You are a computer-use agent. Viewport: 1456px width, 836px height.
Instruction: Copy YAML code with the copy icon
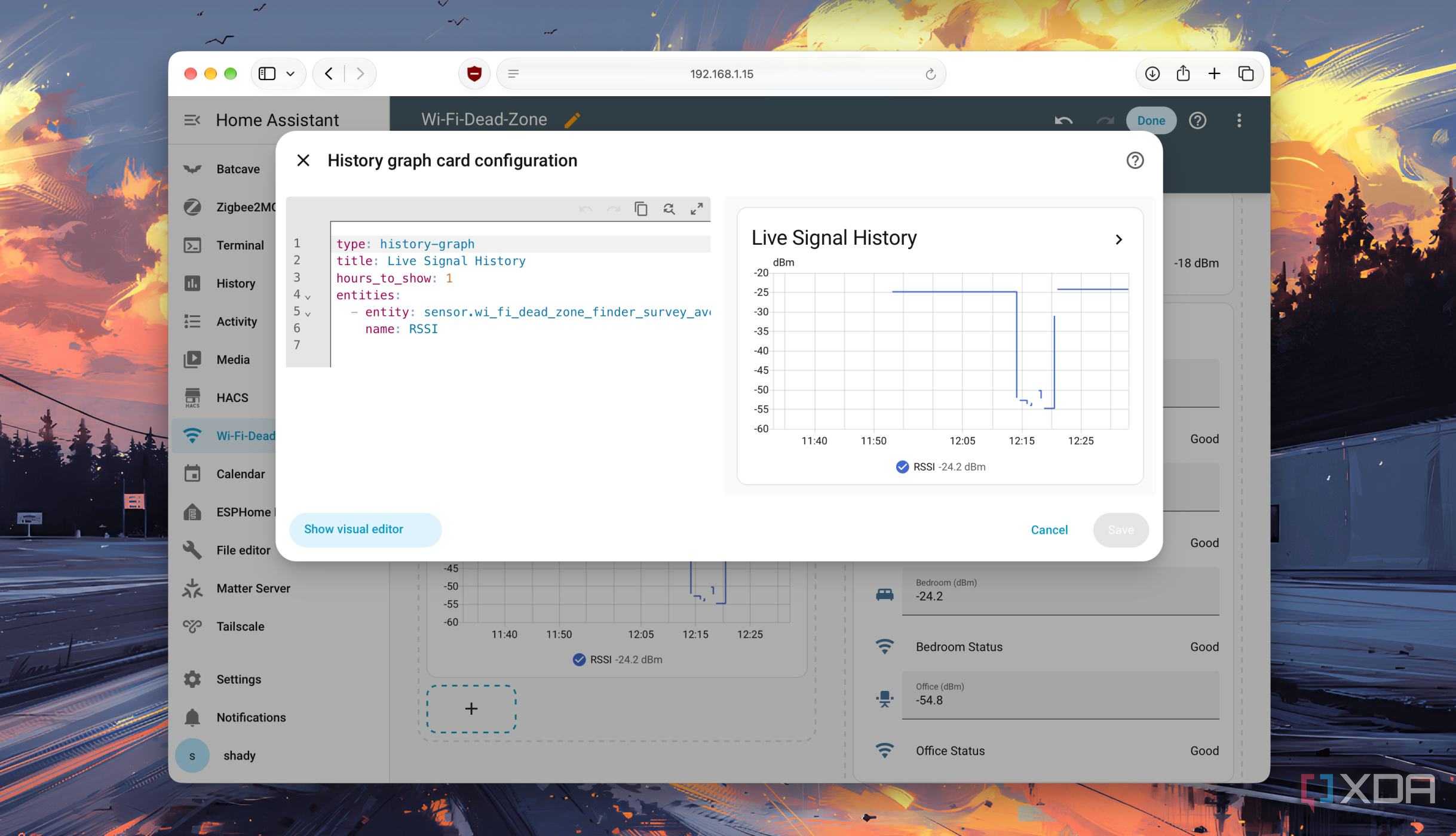point(640,208)
